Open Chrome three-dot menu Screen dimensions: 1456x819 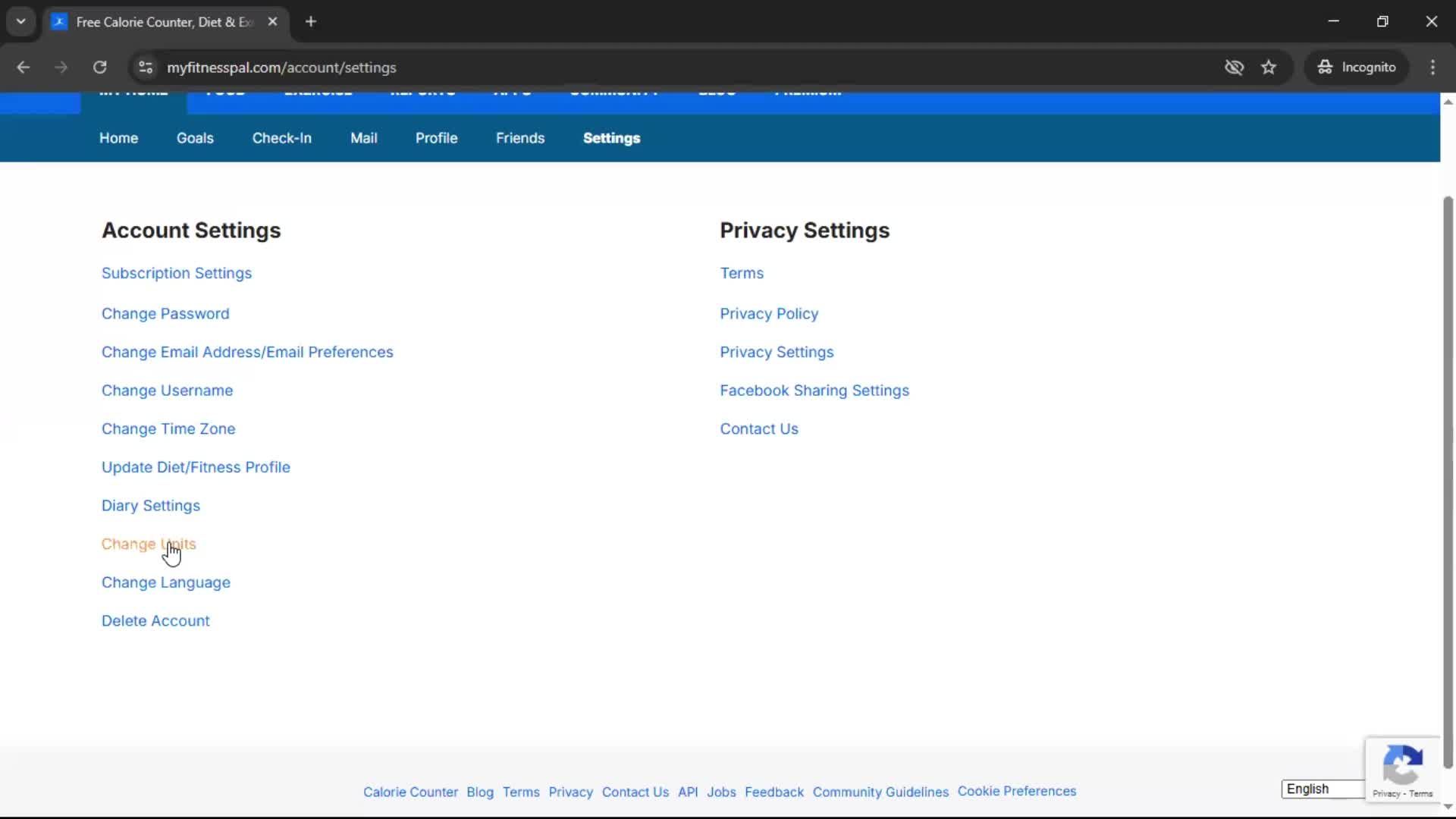pyautogui.click(x=1432, y=67)
